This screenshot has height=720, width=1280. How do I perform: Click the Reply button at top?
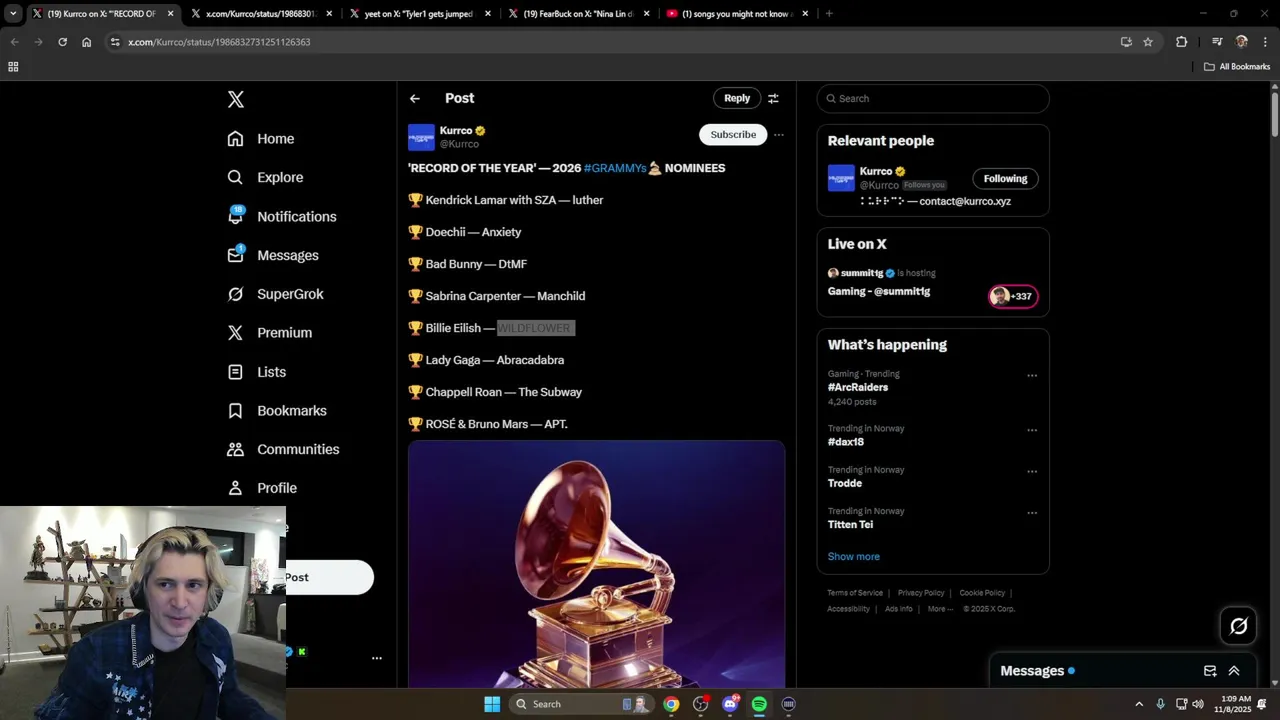(x=737, y=98)
